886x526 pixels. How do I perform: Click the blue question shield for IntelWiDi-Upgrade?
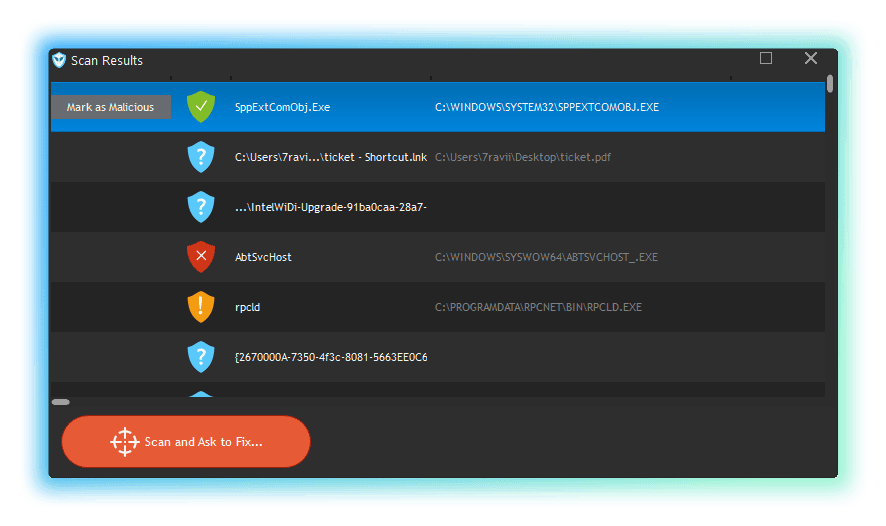(201, 207)
